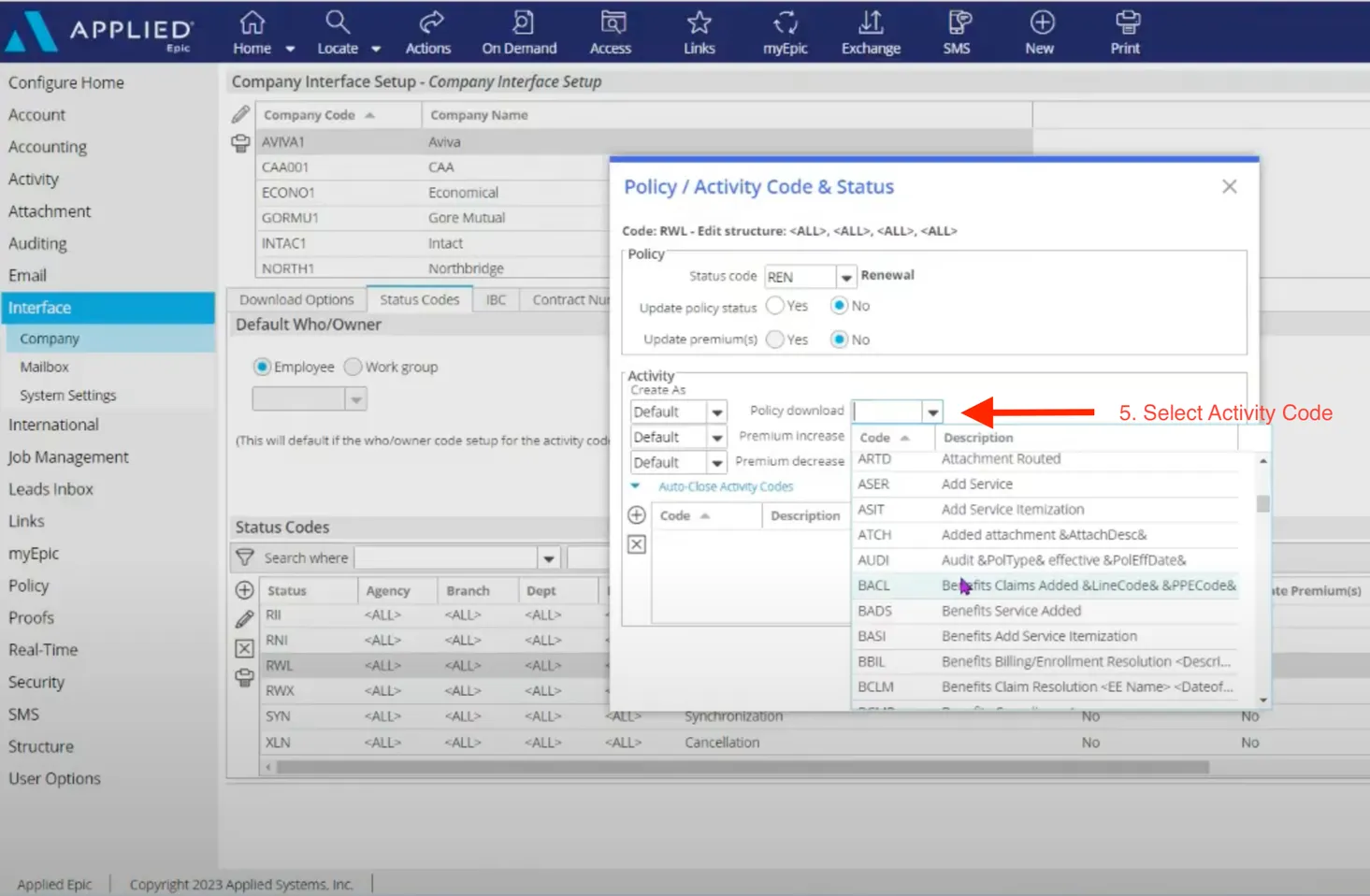The width and height of the screenshot is (1370, 896).
Task: Select the INTAC1 Intact company row
Action: pos(434,243)
